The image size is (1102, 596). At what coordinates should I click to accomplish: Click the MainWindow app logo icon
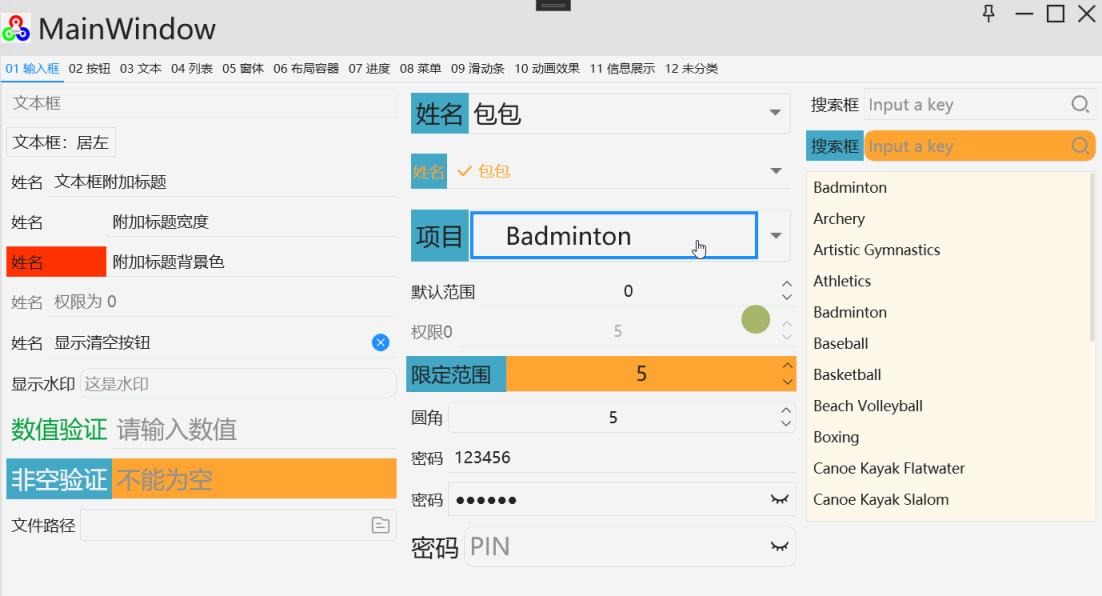coord(15,29)
